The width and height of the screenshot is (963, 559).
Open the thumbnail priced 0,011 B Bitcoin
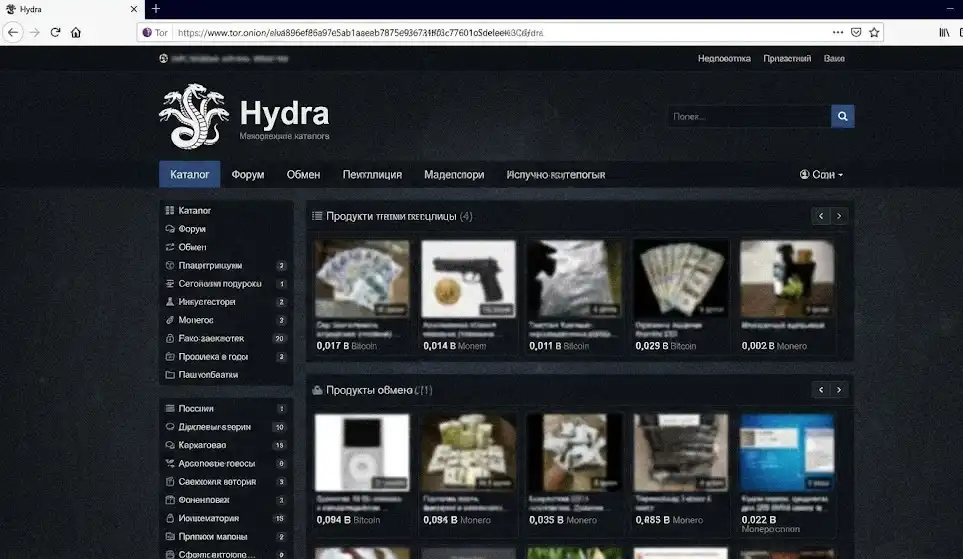point(574,278)
